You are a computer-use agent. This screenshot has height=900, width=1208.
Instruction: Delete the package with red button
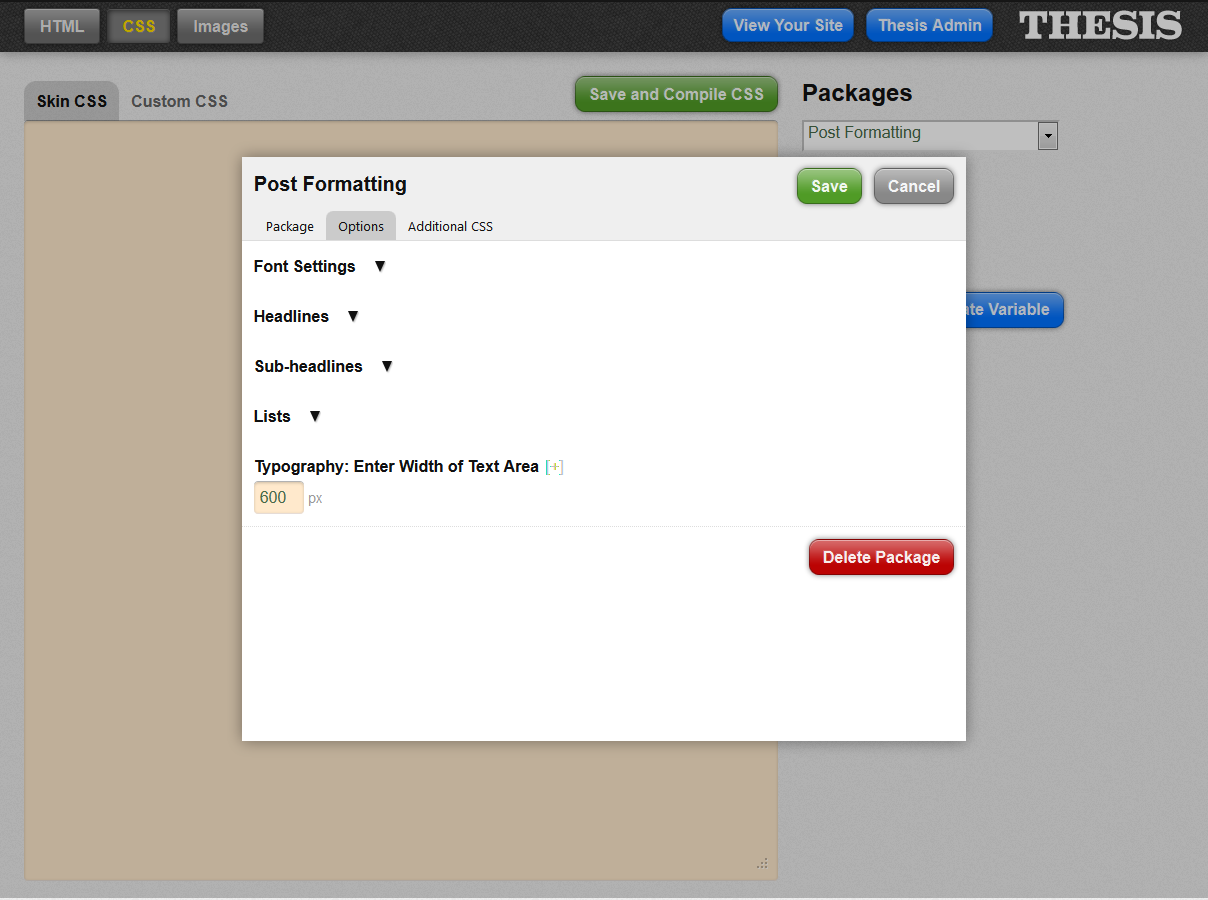click(881, 557)
